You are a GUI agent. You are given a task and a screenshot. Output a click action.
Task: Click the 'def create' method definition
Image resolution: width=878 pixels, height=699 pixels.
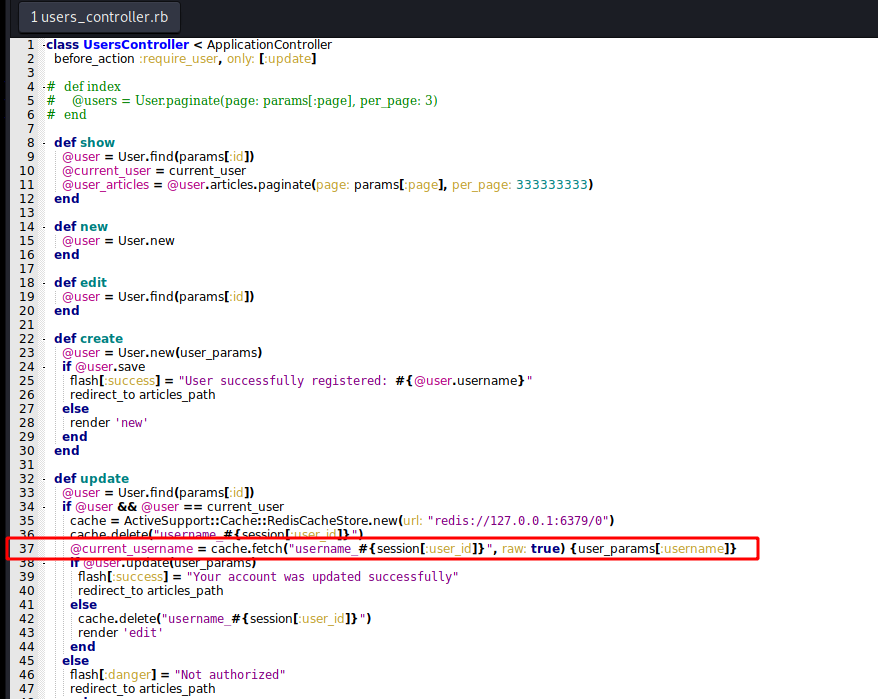(88, 339)
